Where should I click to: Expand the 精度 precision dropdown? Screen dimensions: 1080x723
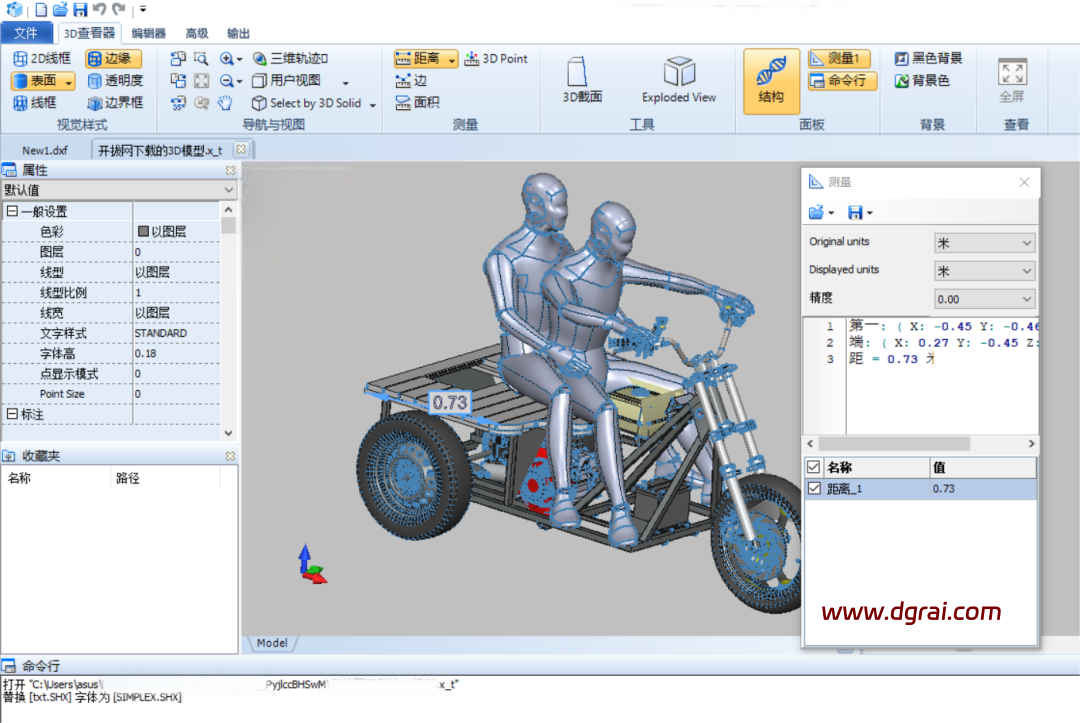[x=984, y=299]
